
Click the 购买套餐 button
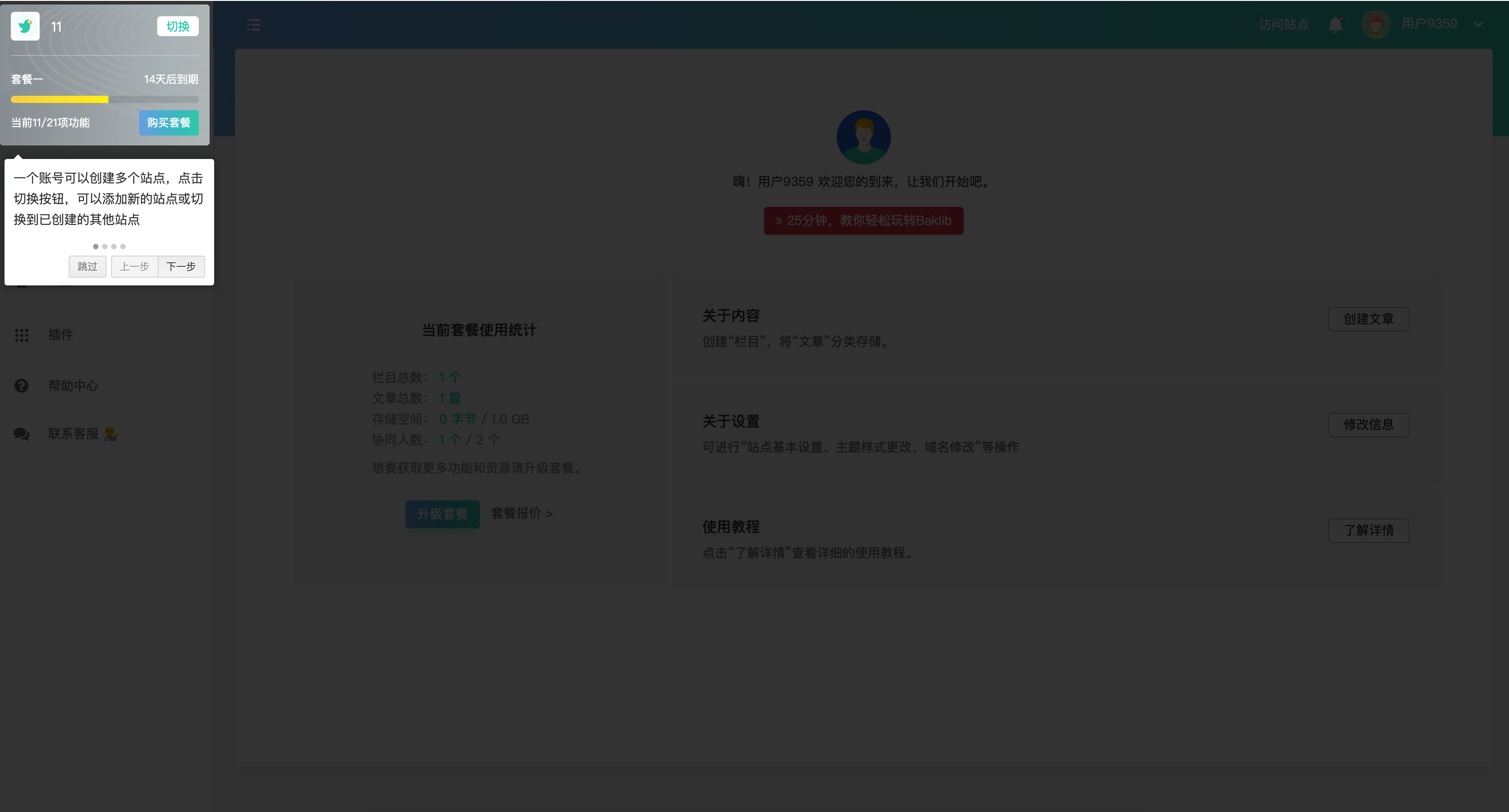tap(169, 123)
